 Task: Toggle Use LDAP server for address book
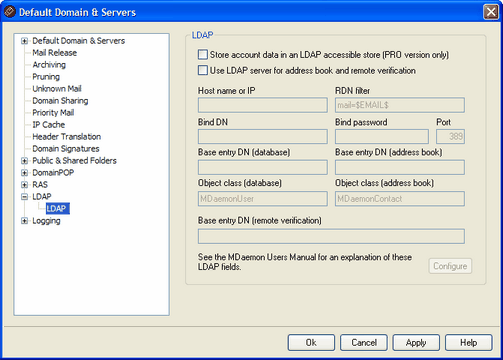(203, 70)
